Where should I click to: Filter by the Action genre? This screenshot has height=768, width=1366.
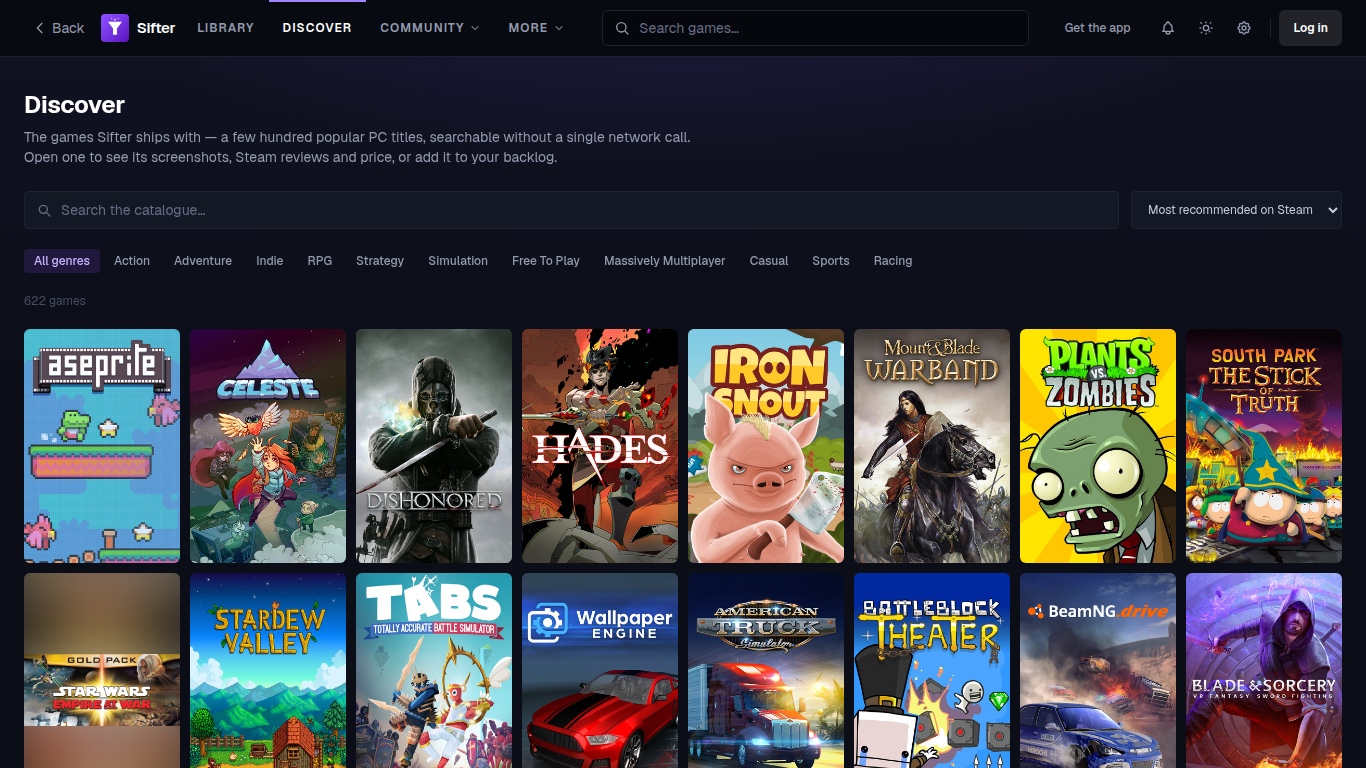132,261
